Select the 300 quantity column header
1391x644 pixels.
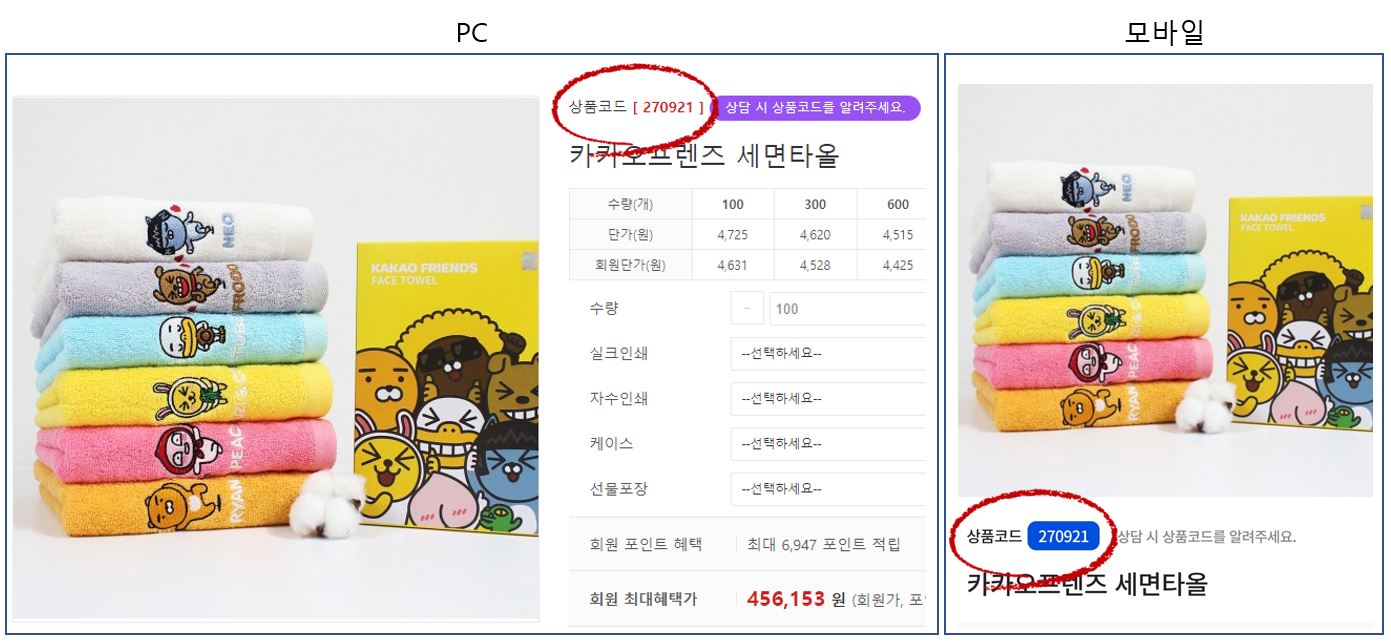click(815, 204)
